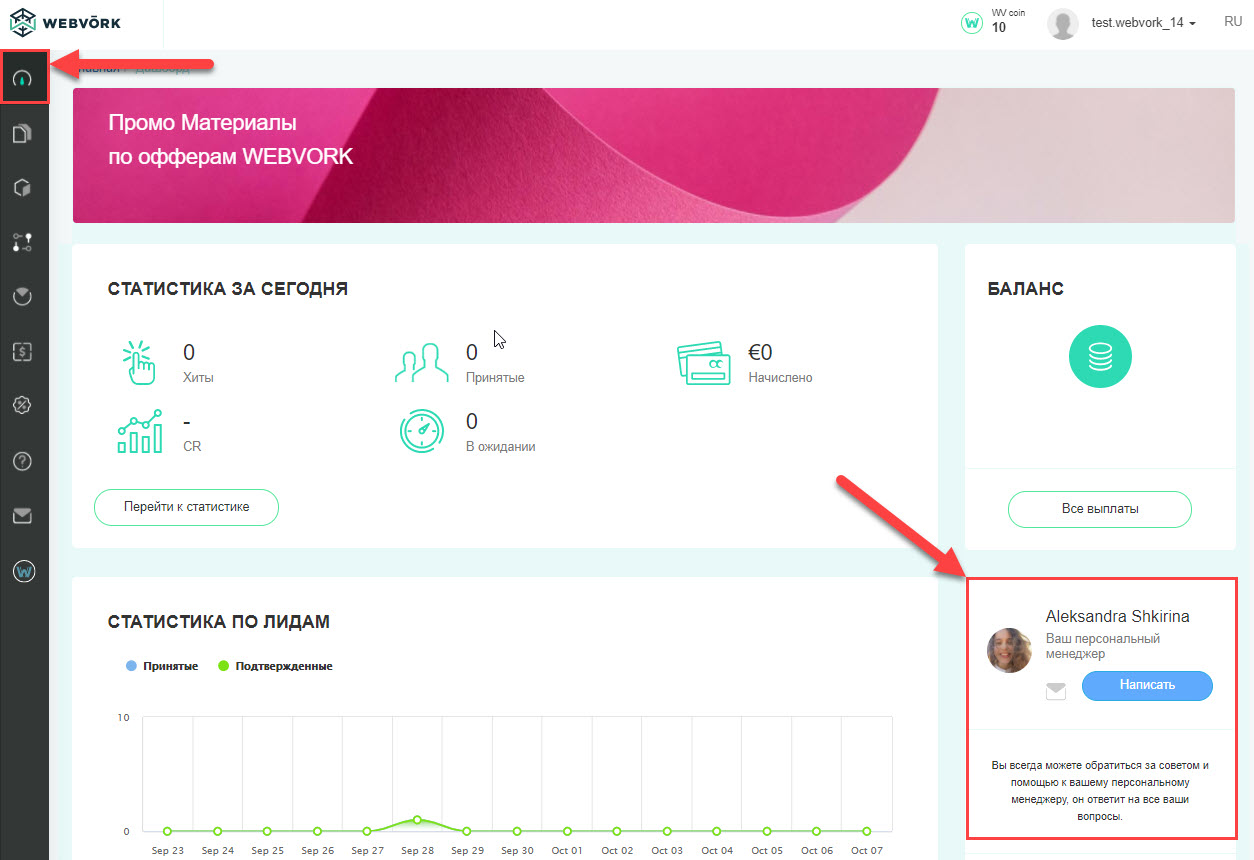Open the help question mark sidebar icon
The image size is (1254, 860).
pyautogui.click(x=23, y=461)
